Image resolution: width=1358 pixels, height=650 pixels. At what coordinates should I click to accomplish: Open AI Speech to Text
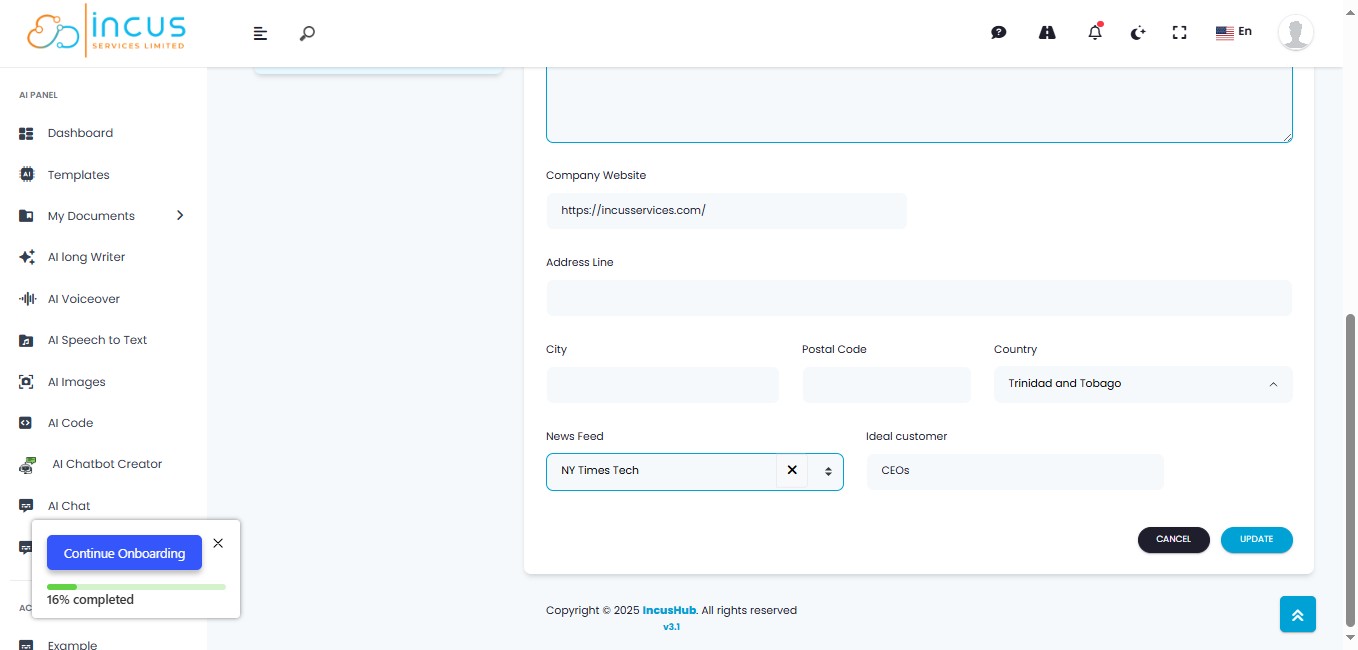coord(97,340)
